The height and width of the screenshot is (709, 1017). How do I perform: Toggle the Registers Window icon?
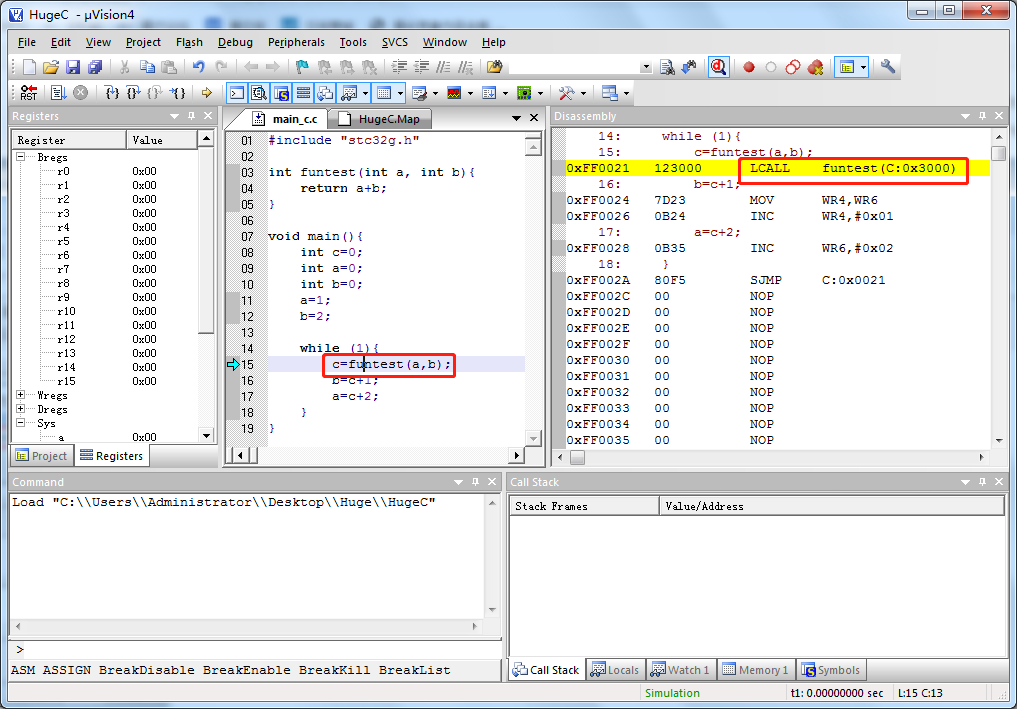tap(303, 93)
